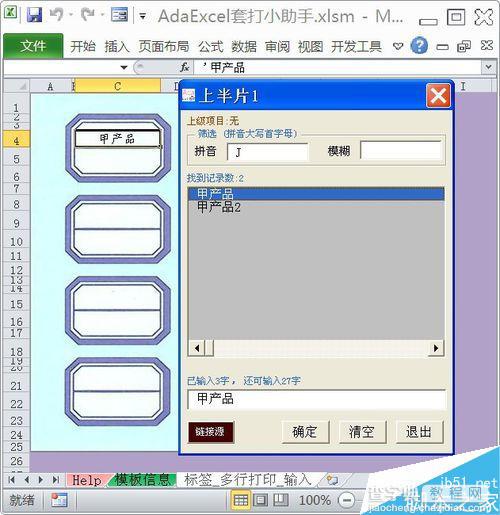500x515 pixels.
Task: Go to the first sheet tab arrow
Action: click(12, 480)
